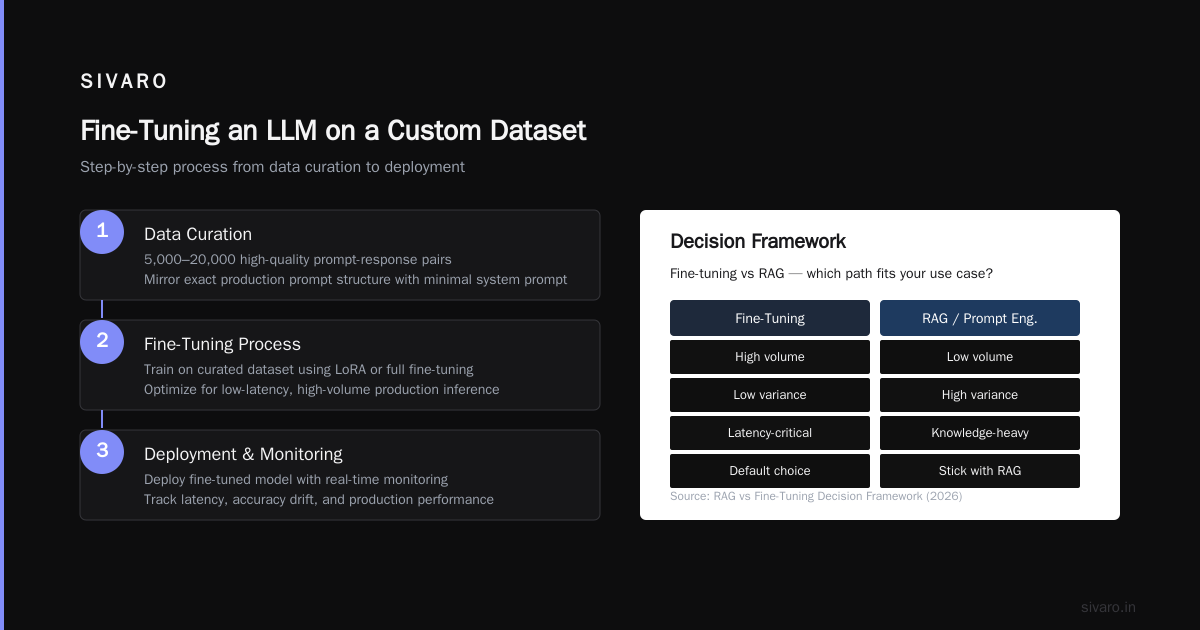1200x630 pixels.
Task: Click the Default choice cell
Action: (770, 471)
